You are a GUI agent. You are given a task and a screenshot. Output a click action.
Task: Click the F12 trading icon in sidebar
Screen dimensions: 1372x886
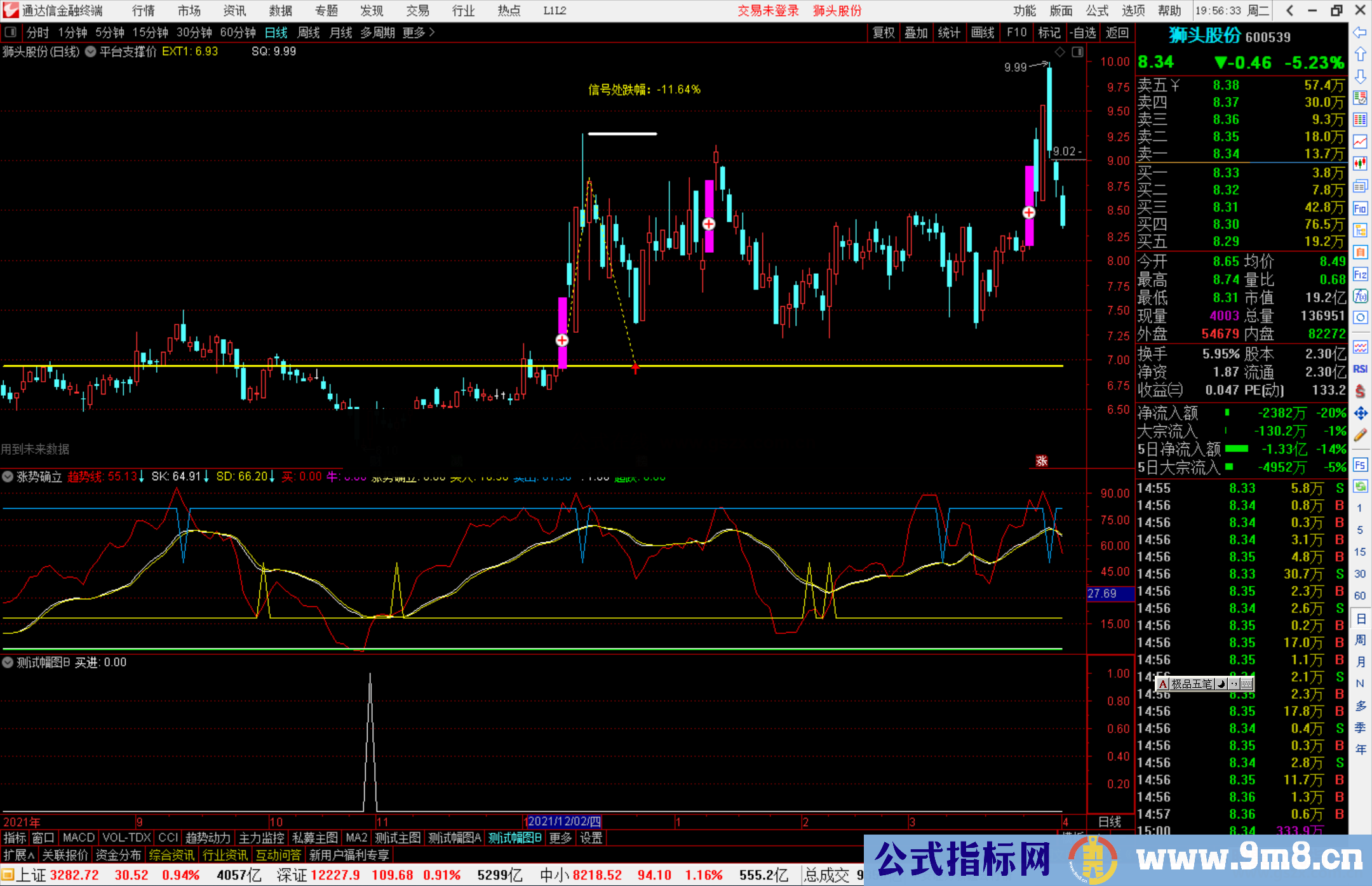pyautogui.click(x=1360, y=274)
